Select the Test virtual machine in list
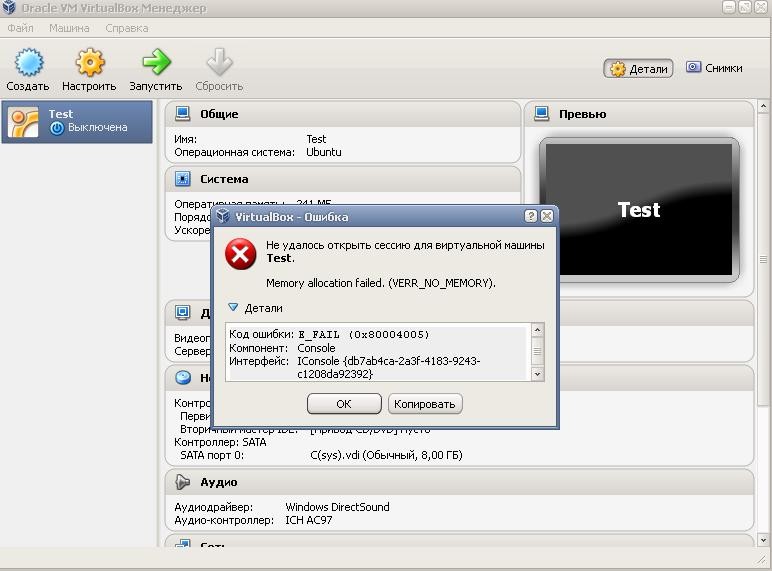The width and height of the screenshot is (772, 571). (77, 122)
